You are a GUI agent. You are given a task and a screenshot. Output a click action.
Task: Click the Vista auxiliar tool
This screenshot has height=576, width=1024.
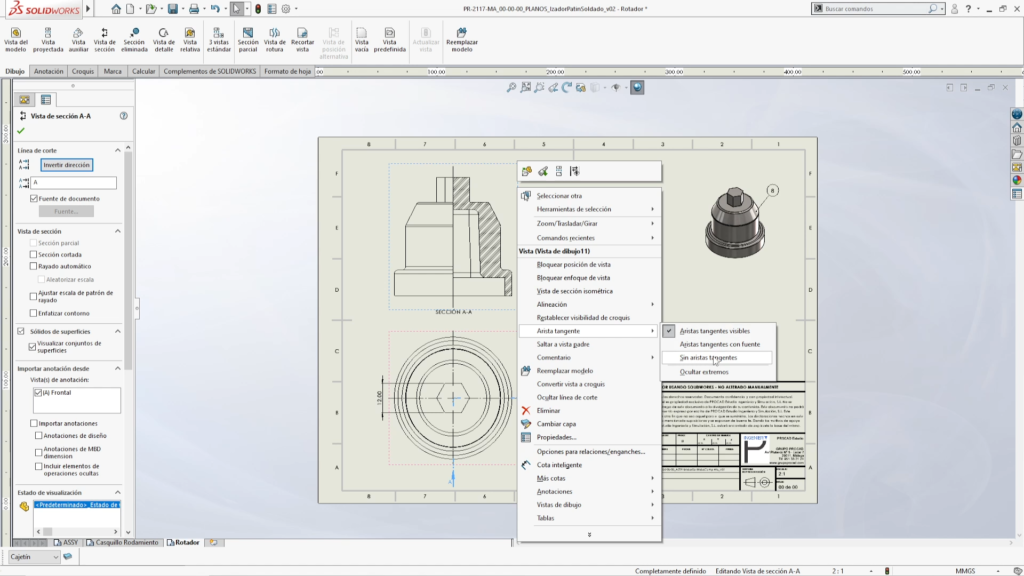pos(78,39)
